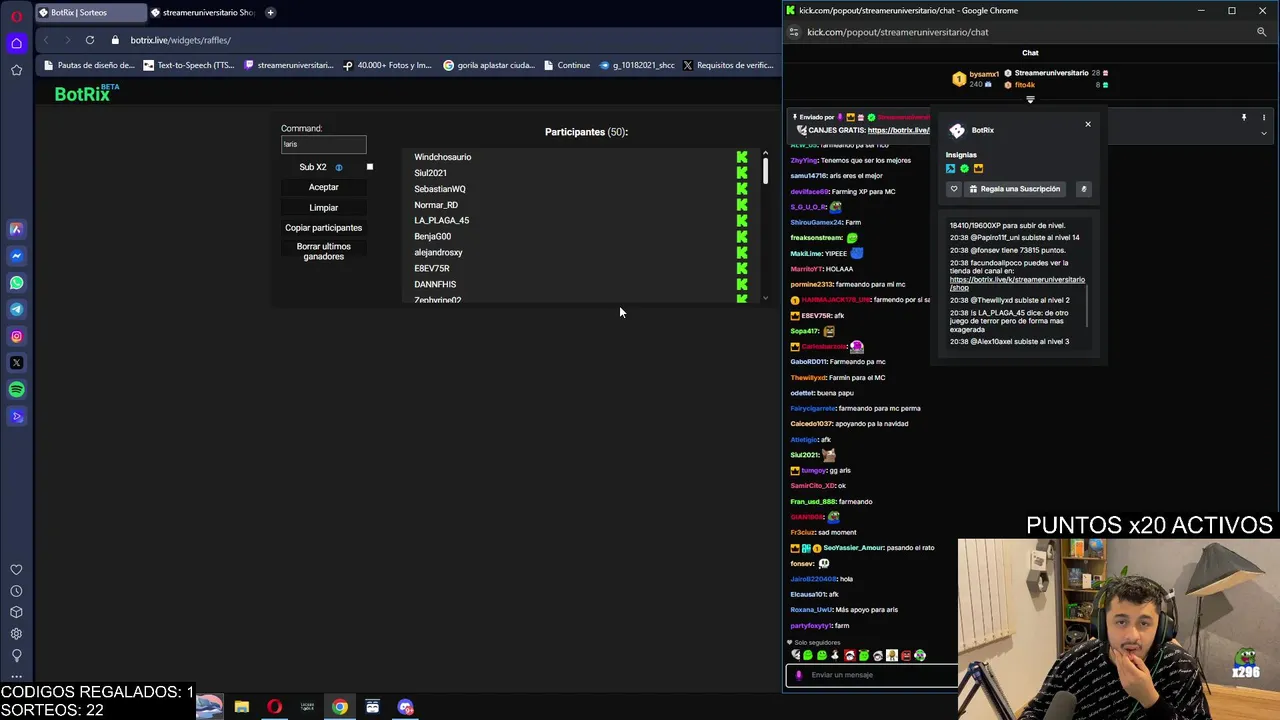Select participant SebastianWQ
The width and height of the screenshot is (1280, 720).
coord(440,189)
